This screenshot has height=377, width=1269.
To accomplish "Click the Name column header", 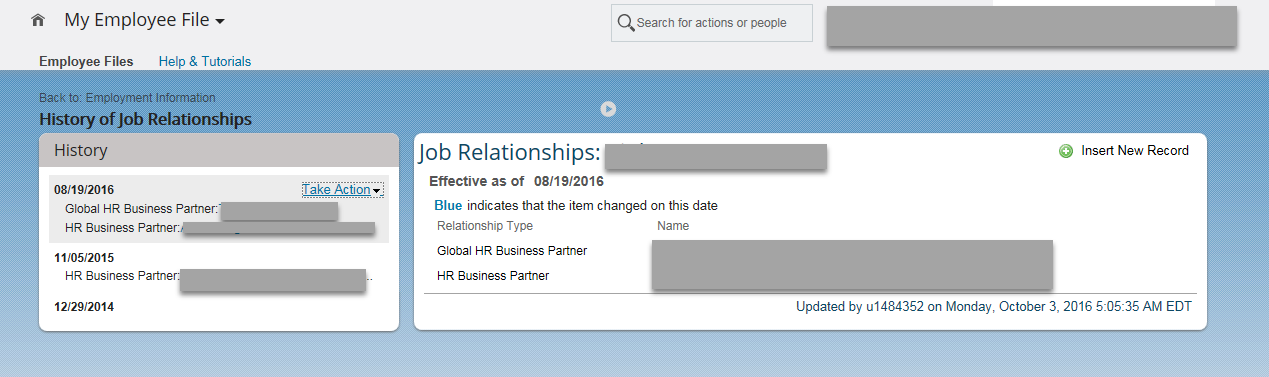I will (x=673, y=226).
